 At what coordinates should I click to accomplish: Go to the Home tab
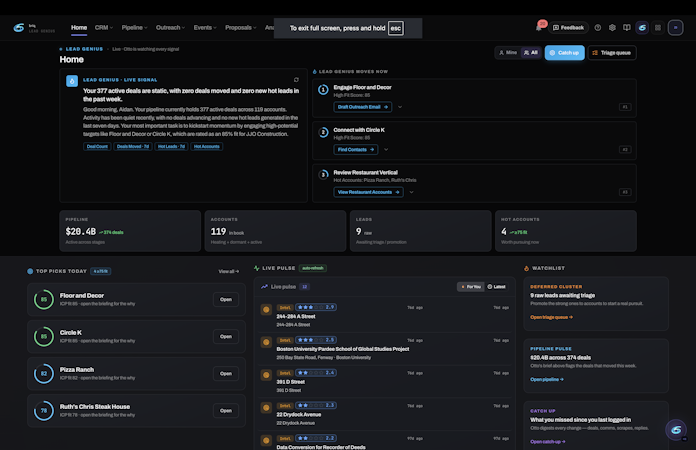(x=79, y=28)
